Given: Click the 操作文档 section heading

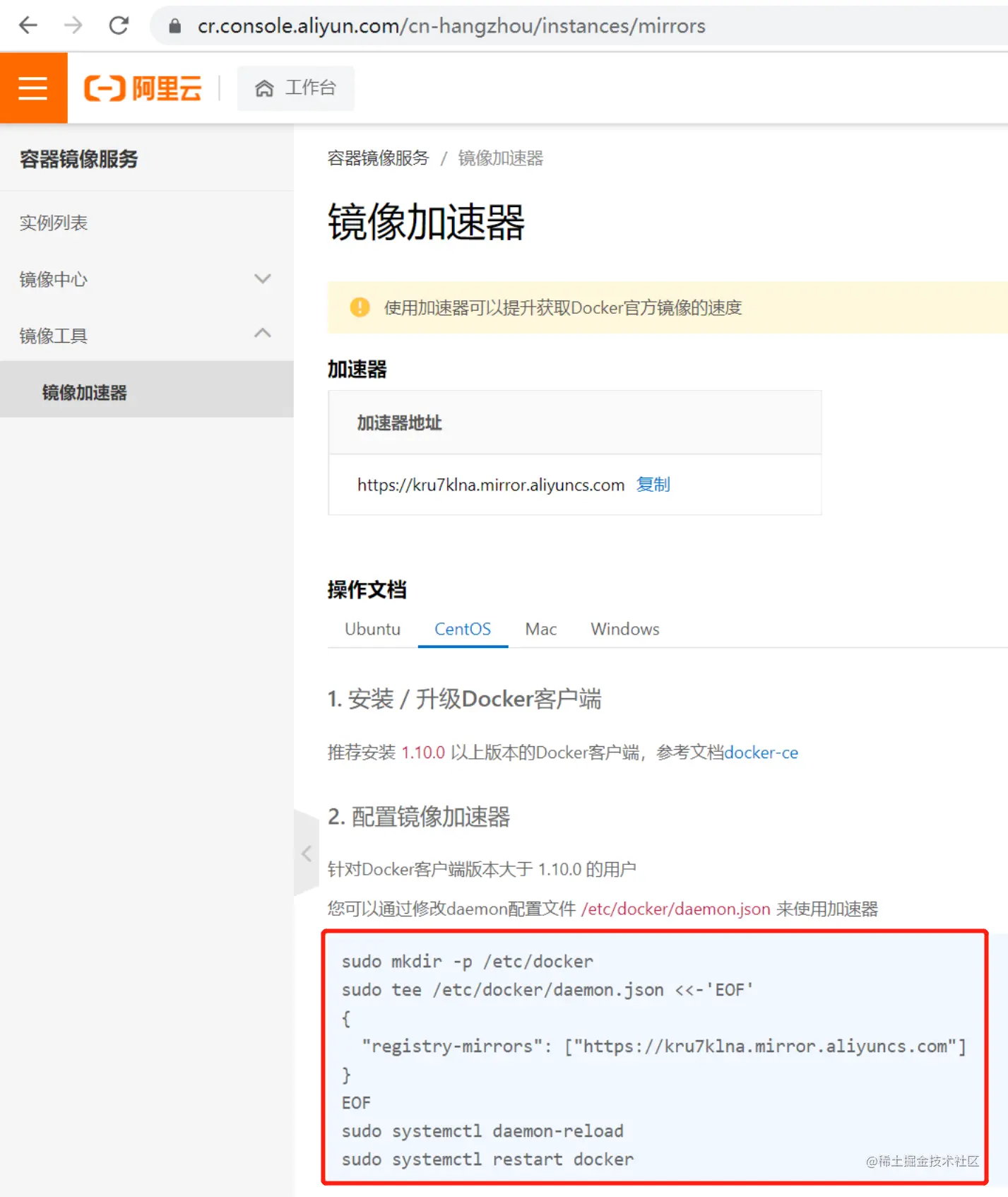Looking at the screenshot, I should [367, 589].
